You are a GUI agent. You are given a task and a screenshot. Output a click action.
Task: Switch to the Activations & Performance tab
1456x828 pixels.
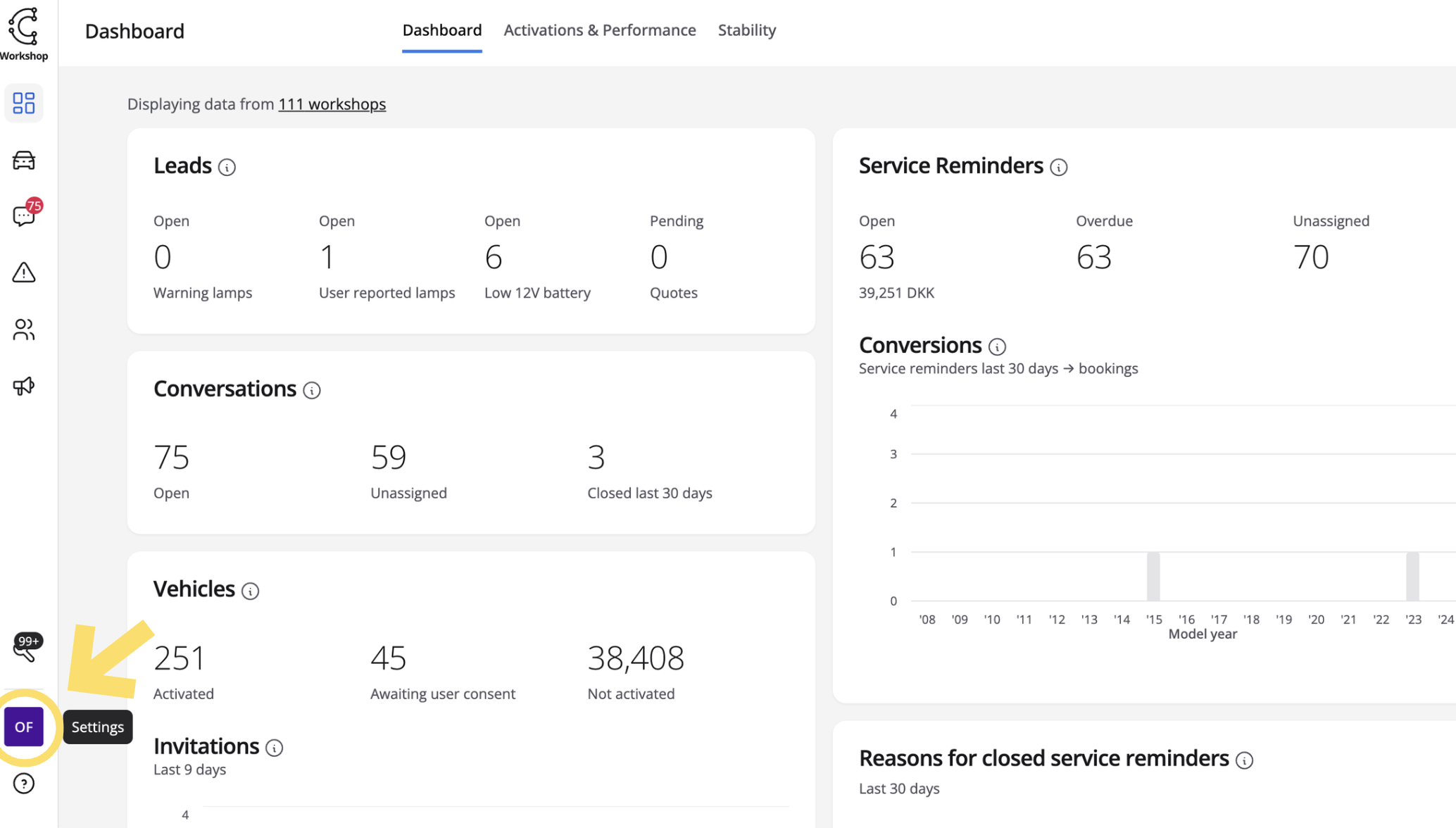[x=600, y=30]
